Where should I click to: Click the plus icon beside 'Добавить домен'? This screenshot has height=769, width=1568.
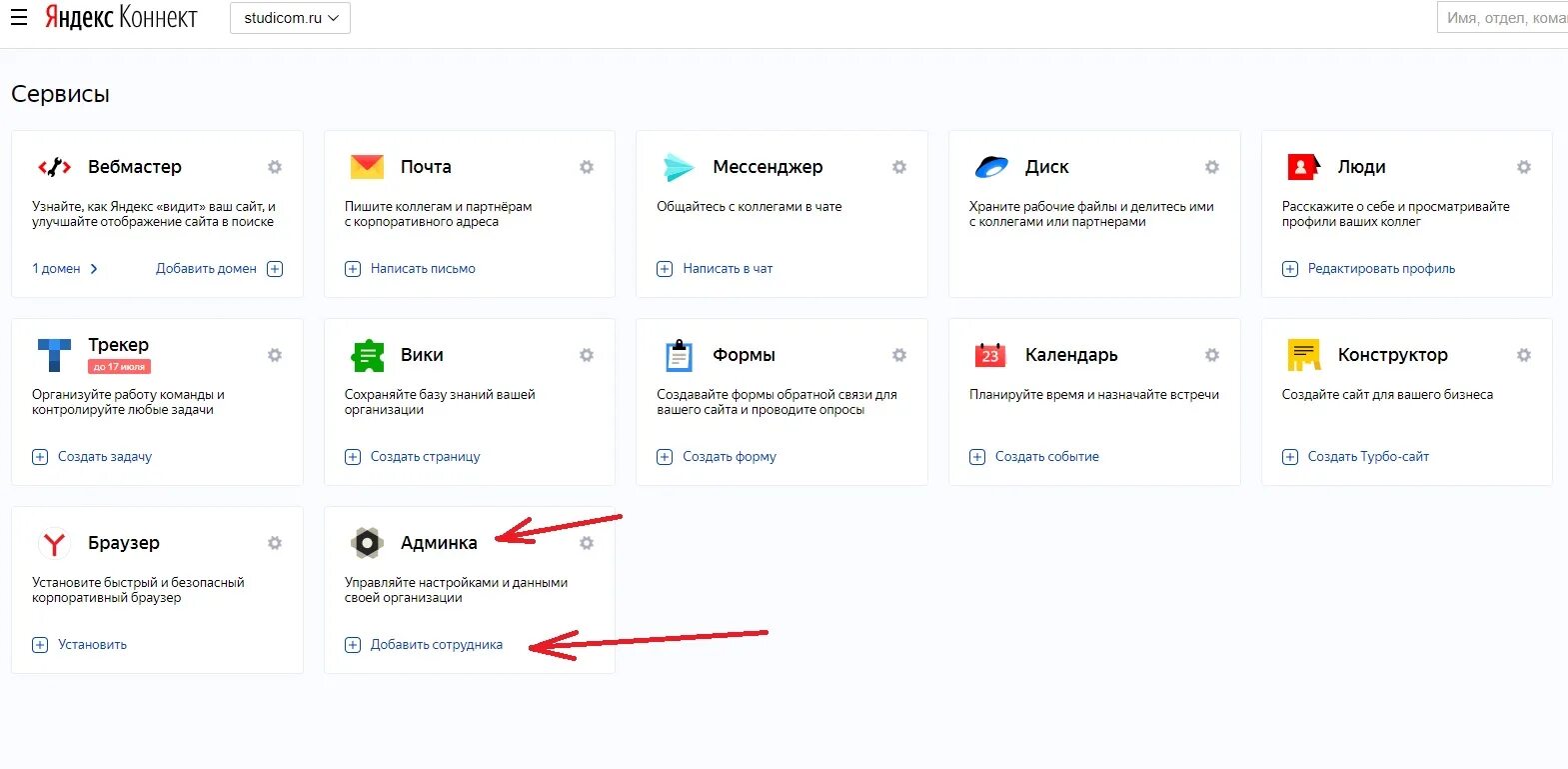(275, 268)
